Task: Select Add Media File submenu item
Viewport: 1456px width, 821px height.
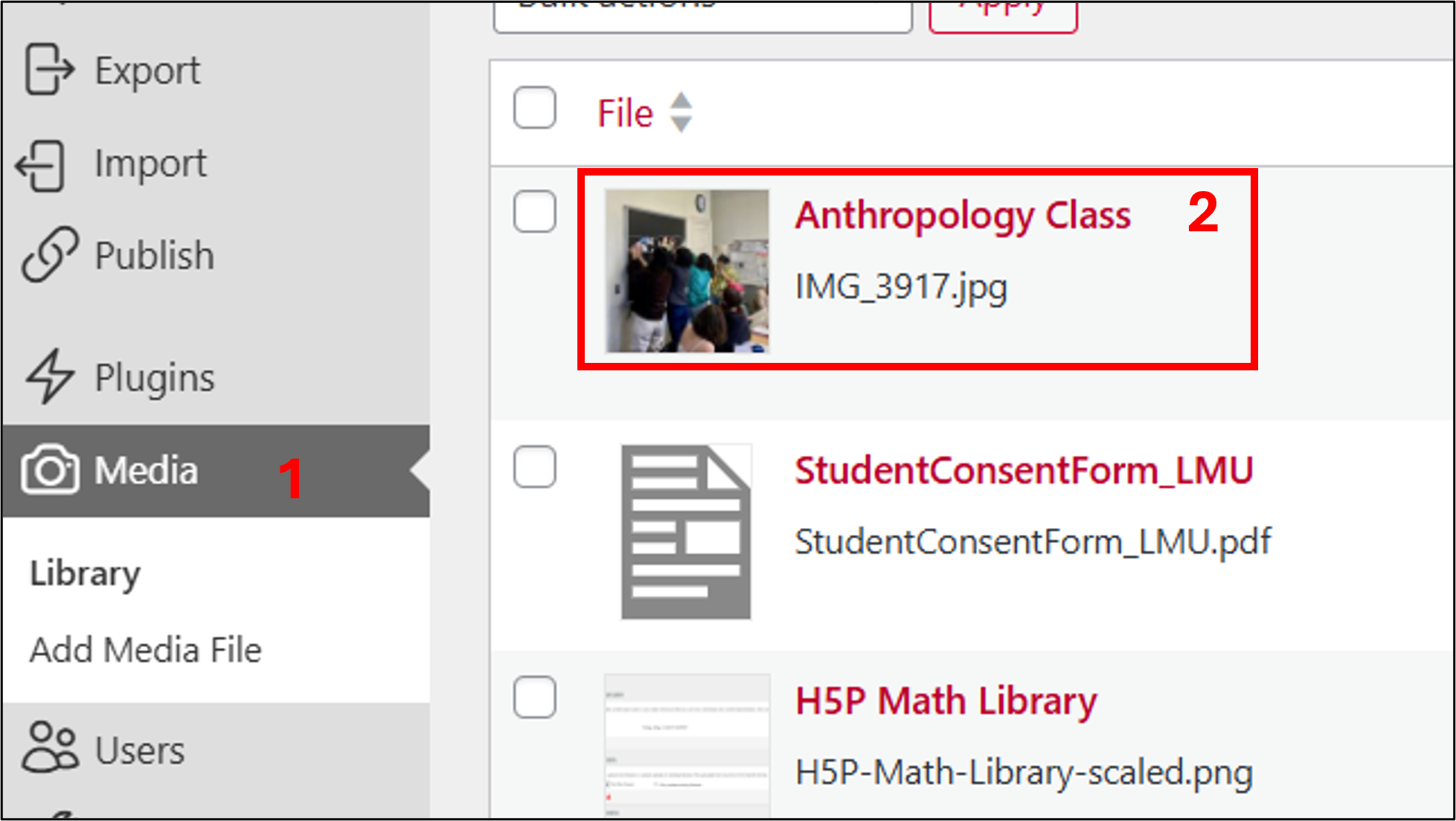Action: pos(146,650)
